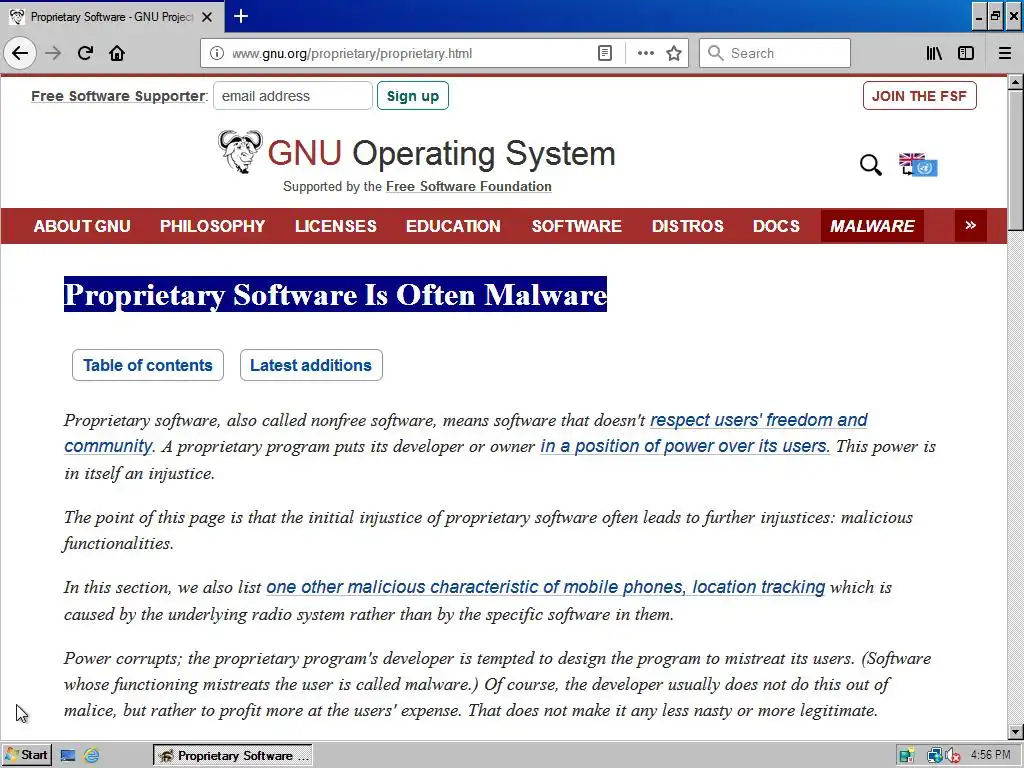Open LICENSES navigation item
1024x768 pixels.
tap(336, 226)
